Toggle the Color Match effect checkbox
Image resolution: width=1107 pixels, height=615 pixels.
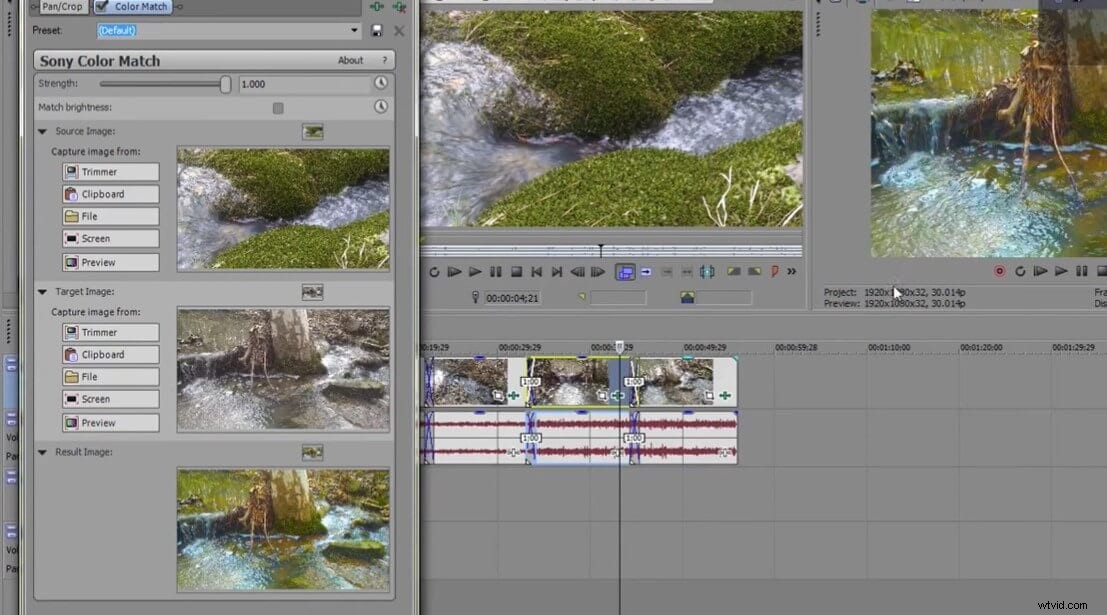[102, 6]
